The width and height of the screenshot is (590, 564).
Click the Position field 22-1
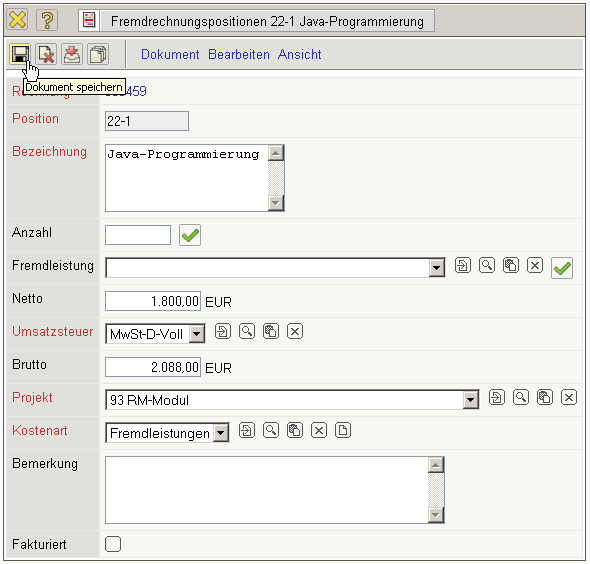click(x=147, y=121)
